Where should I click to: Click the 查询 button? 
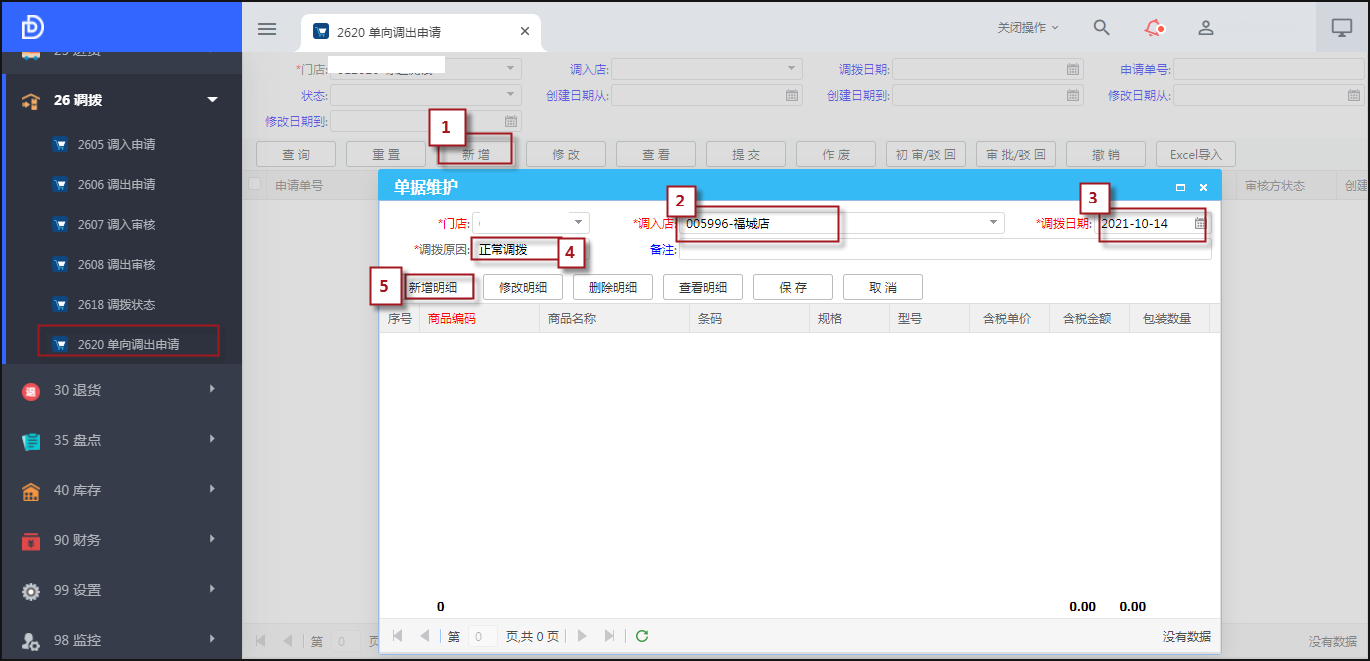point(296,154)
